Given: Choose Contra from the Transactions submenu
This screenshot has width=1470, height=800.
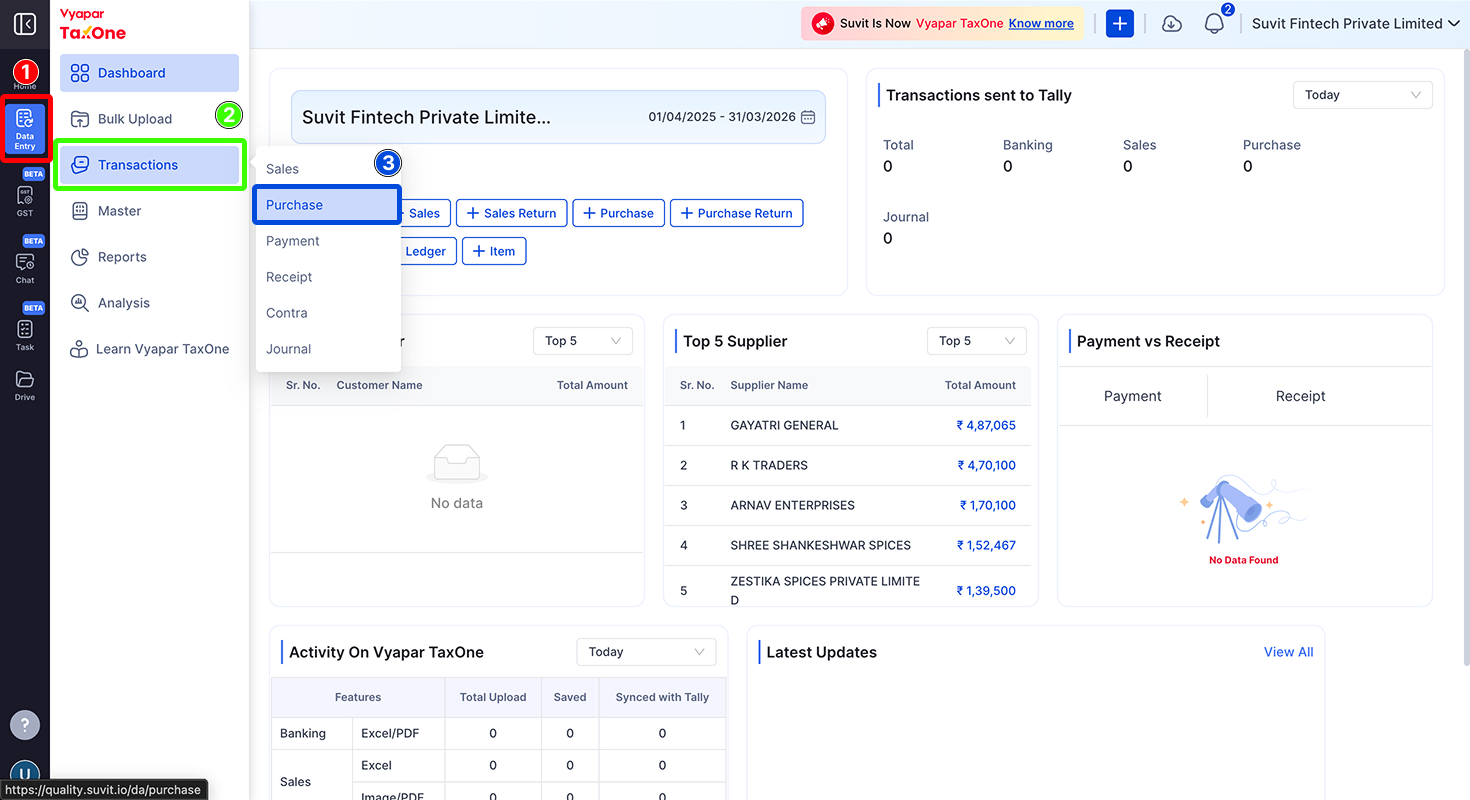Looking at the screenshot, I should coord(328,313).
